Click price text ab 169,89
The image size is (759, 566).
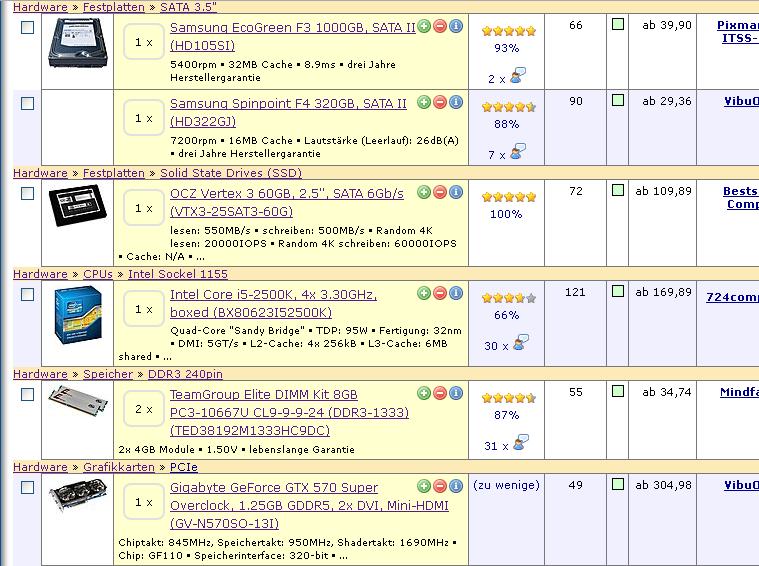click(664, 292)
